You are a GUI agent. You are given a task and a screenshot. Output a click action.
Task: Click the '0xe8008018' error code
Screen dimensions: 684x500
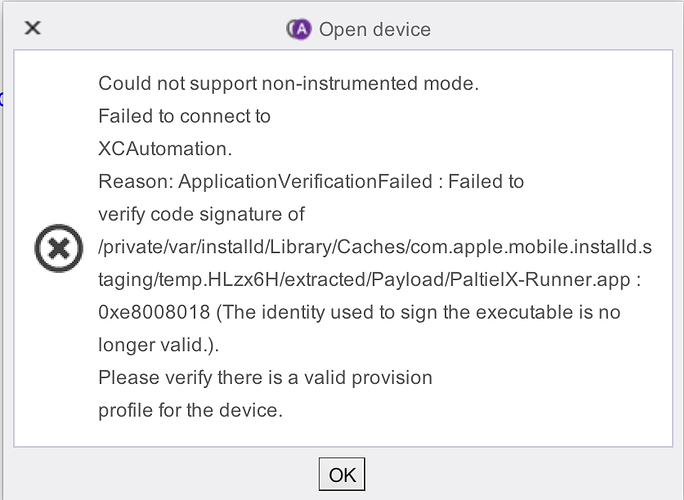pyautogui.click(x=154, y=312)
